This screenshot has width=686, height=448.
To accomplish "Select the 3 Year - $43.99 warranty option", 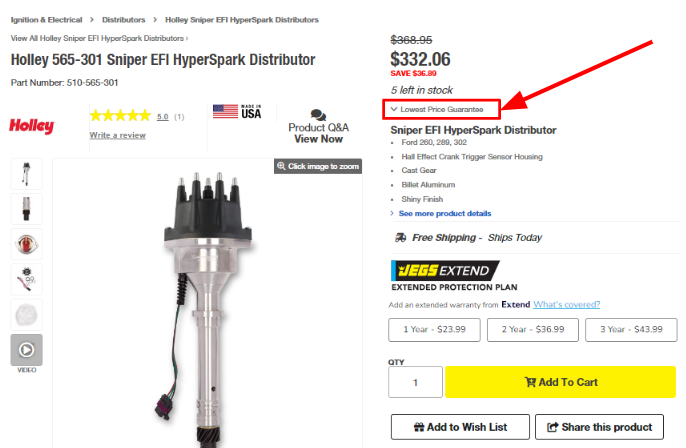I will 631,329.
